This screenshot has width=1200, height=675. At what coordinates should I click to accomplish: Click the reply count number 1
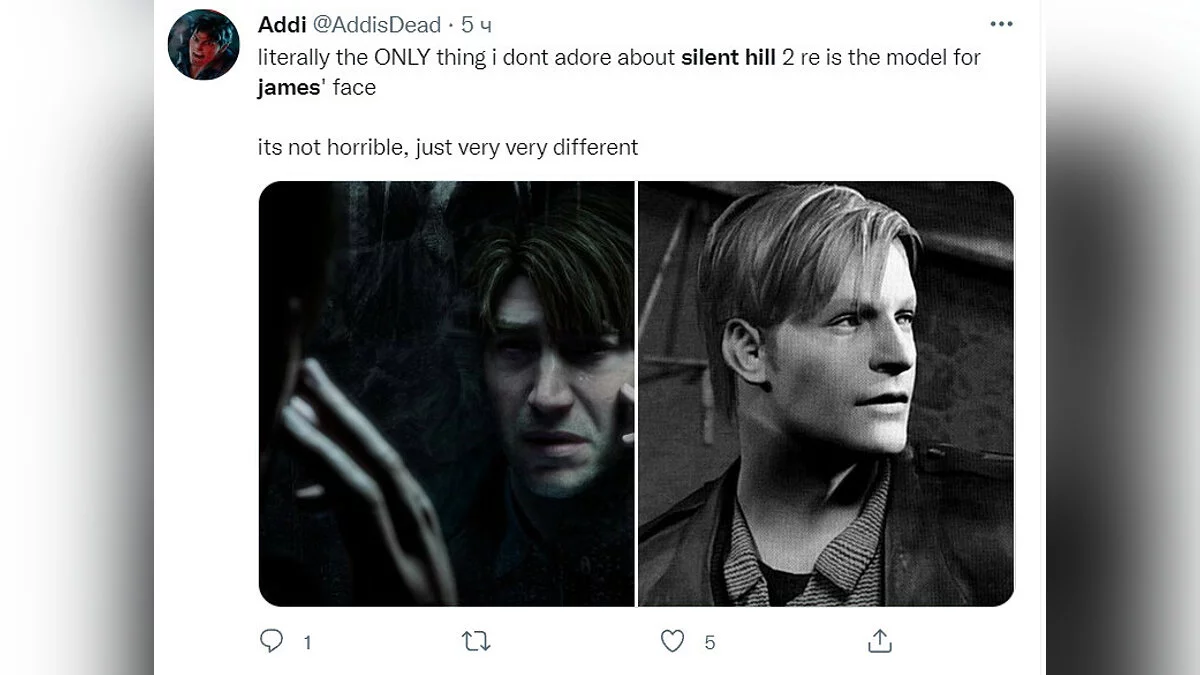307,643
